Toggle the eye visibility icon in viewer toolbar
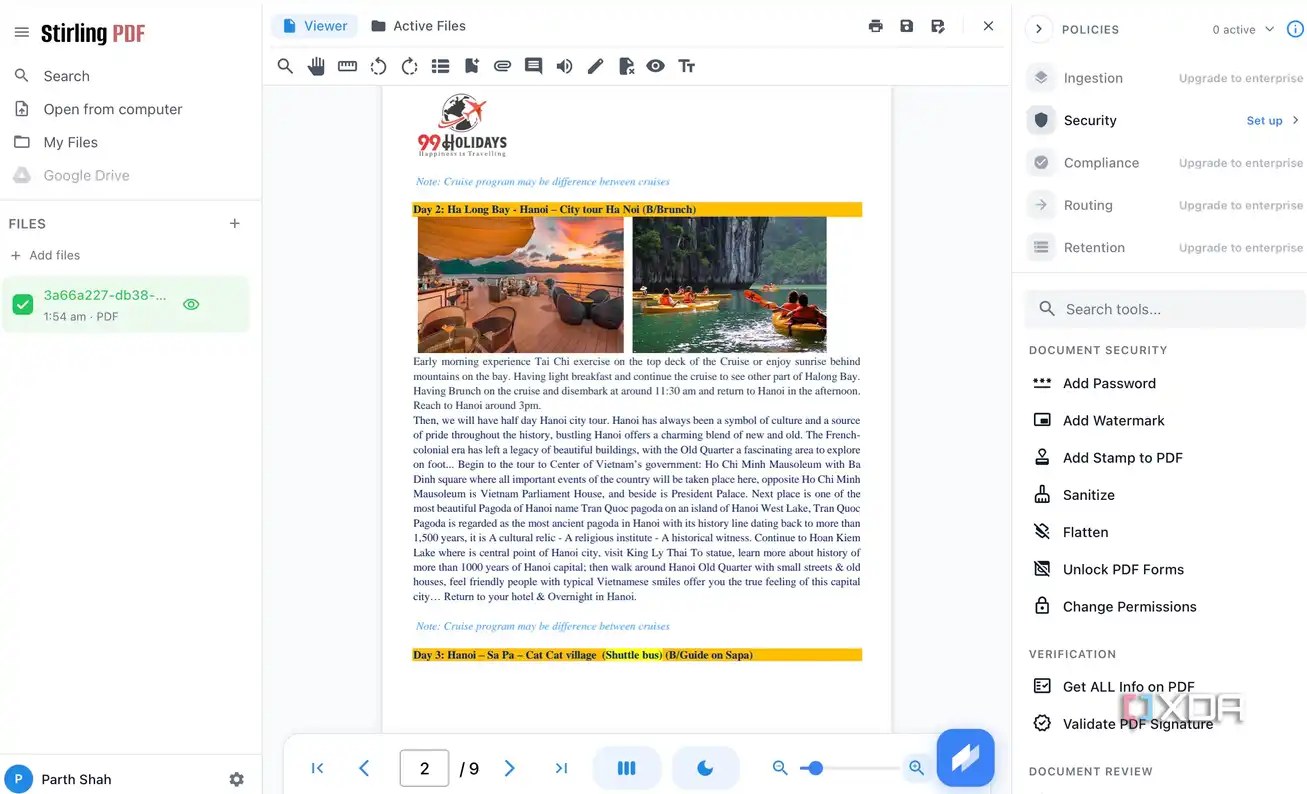 [655, 66]
